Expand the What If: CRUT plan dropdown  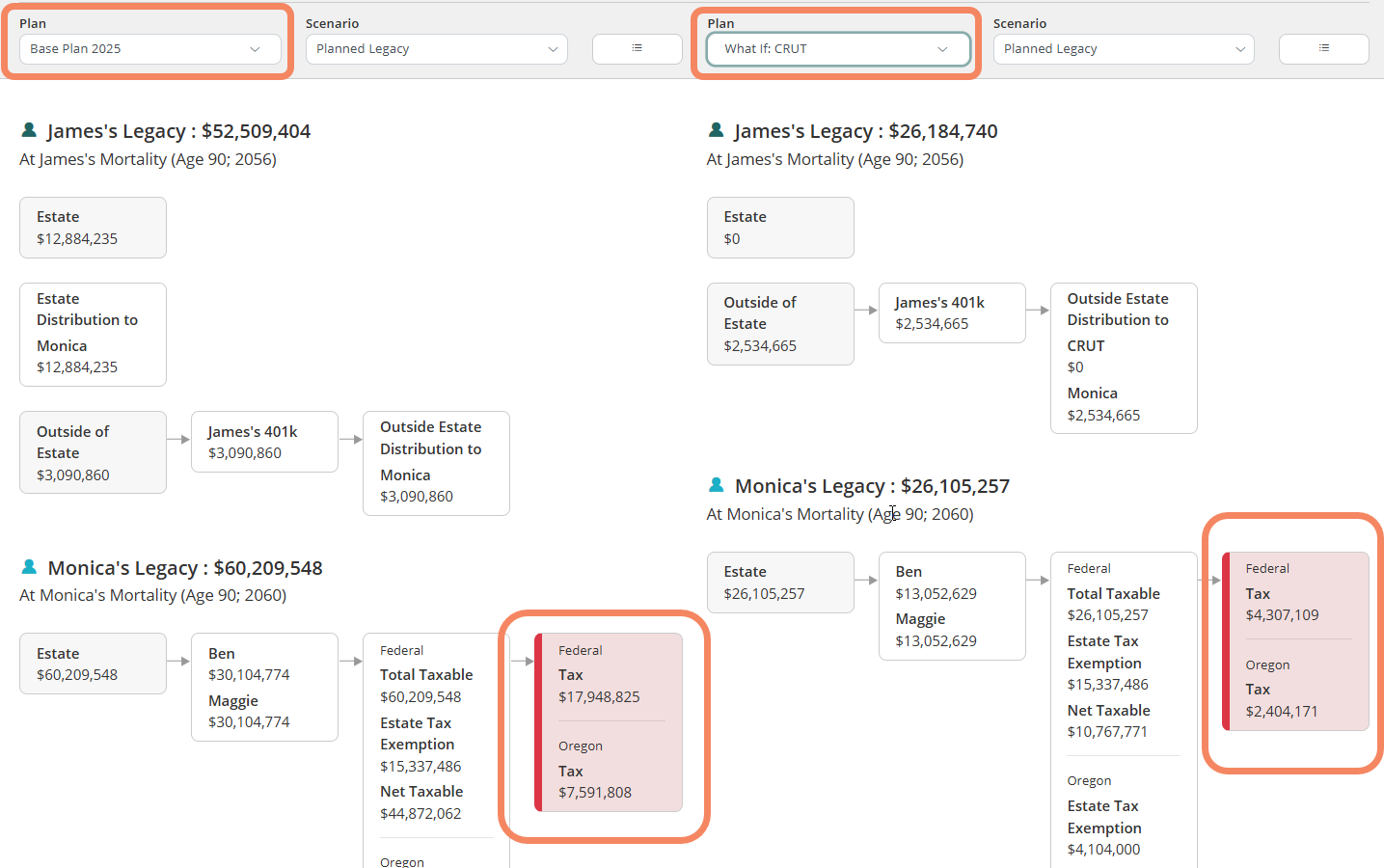(837, 49)
